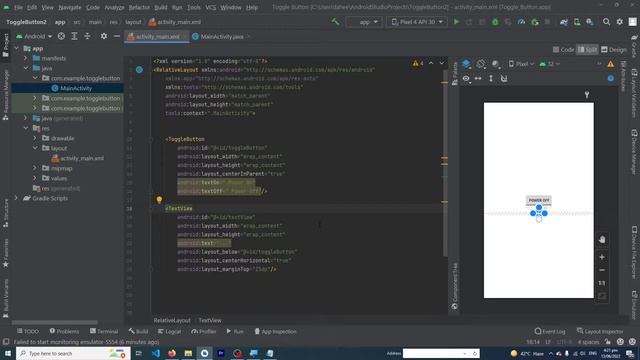Screen dimensions: 640x360
Task: Click Orientation for Preview icon
Action: (x=481, y=64)
